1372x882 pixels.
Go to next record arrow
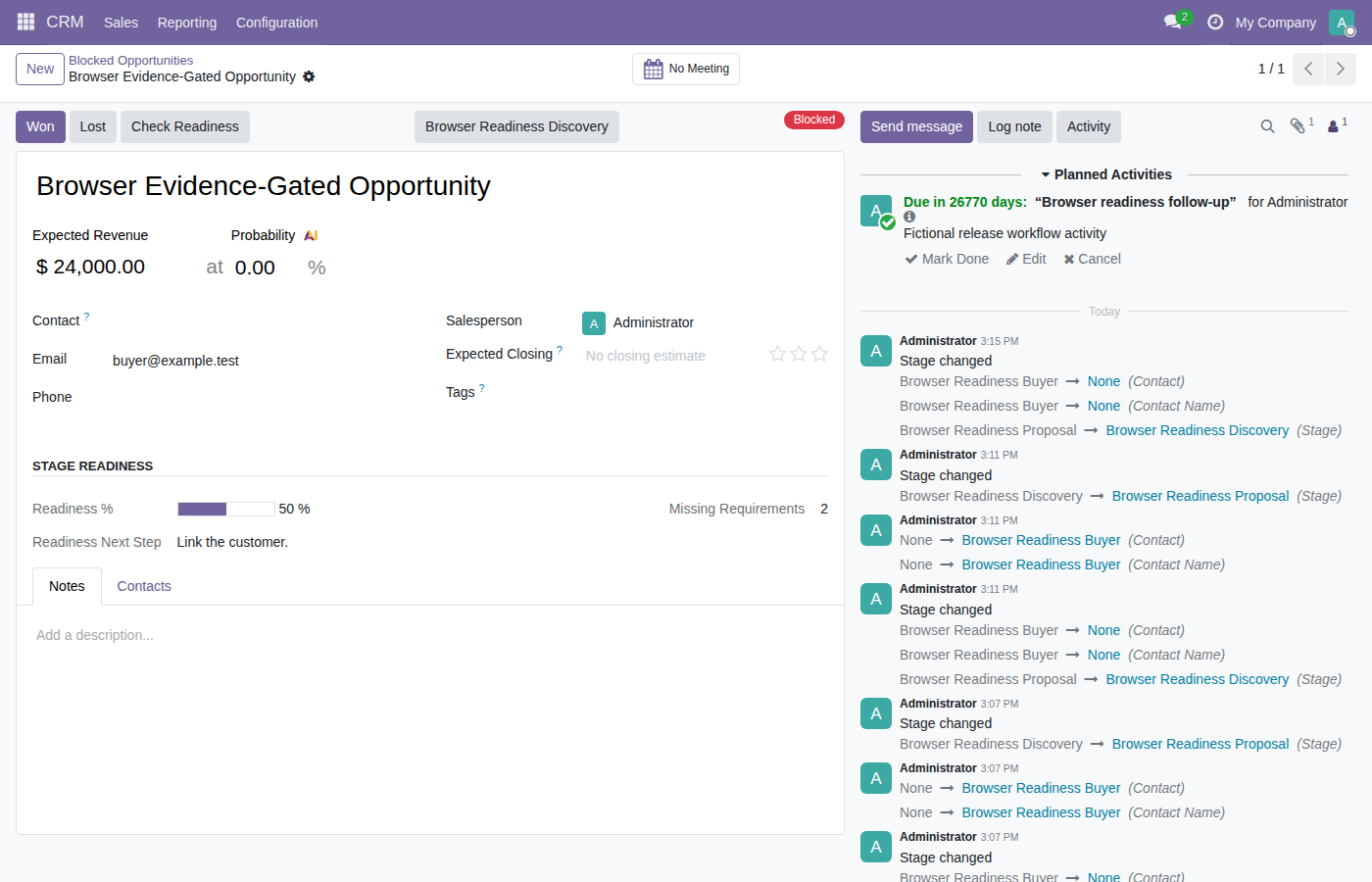1341,69
